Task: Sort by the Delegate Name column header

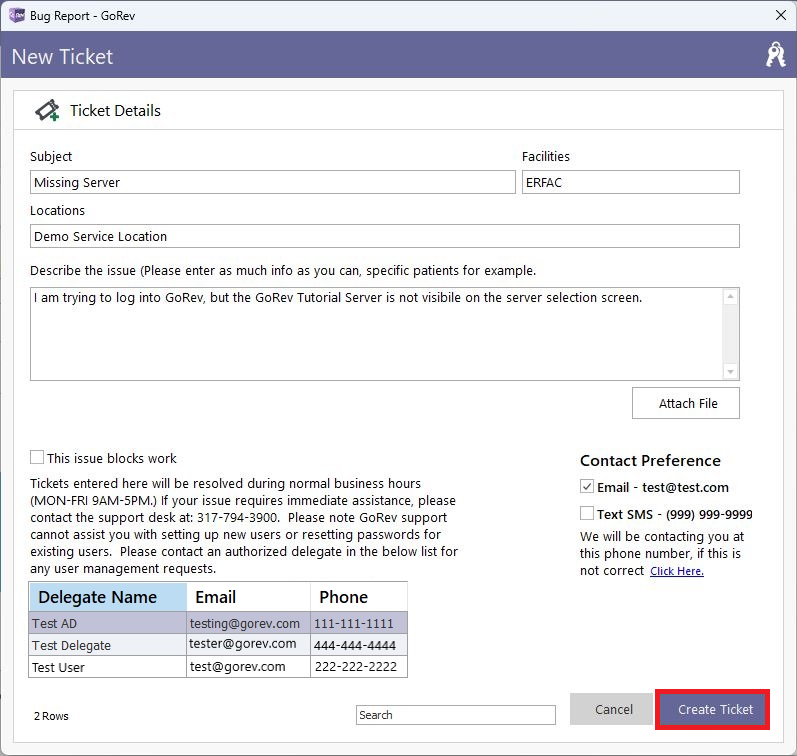Action: point(108,597)
